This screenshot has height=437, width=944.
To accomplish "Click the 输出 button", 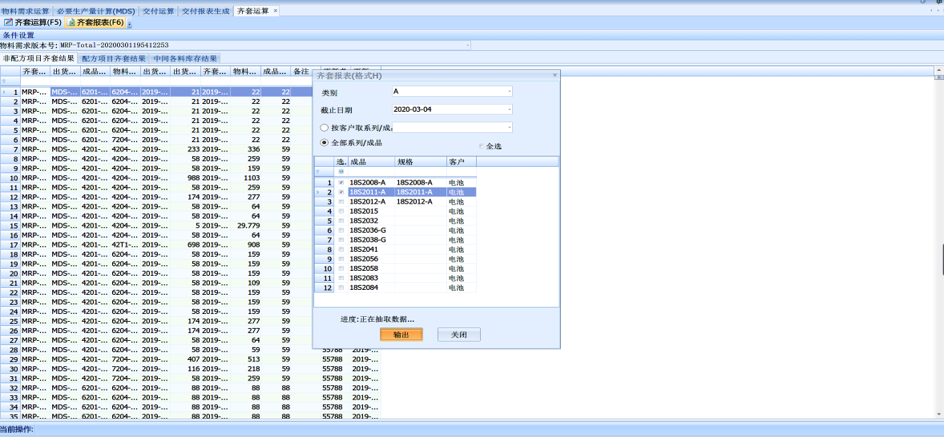I will (401, 335).
